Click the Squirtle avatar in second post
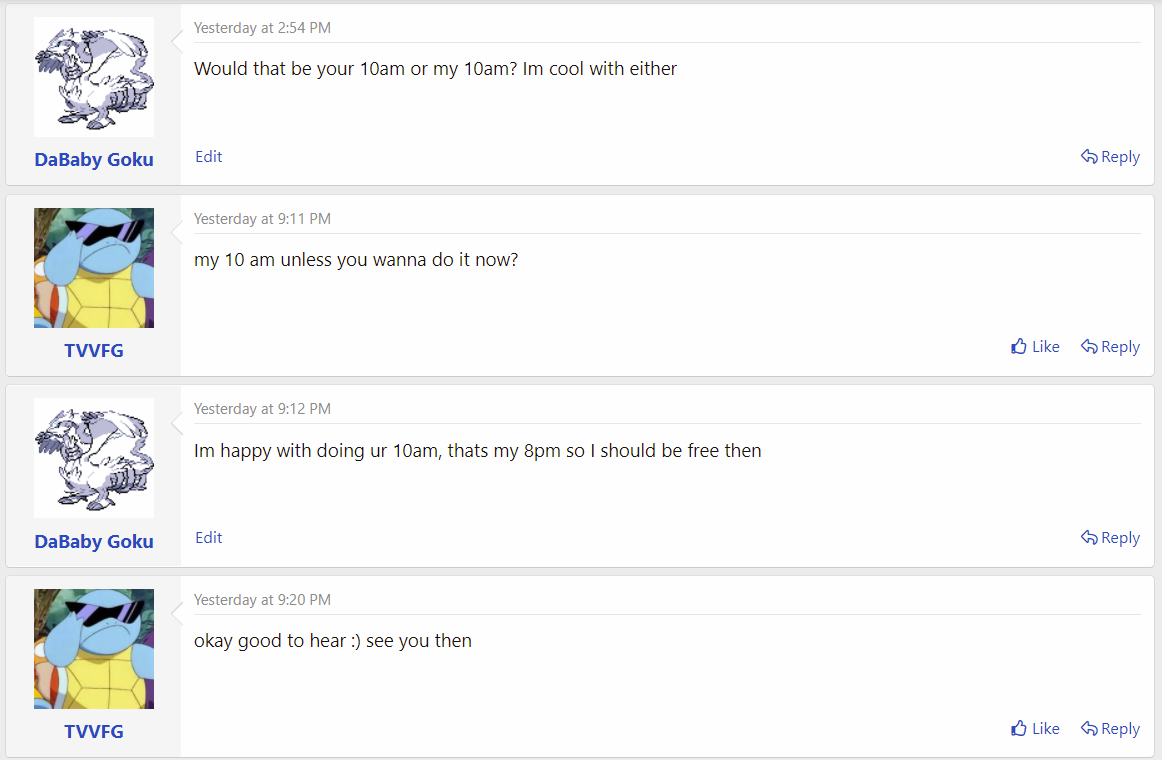The height and width of the screenshot is (760, 1162). (94, 268)
